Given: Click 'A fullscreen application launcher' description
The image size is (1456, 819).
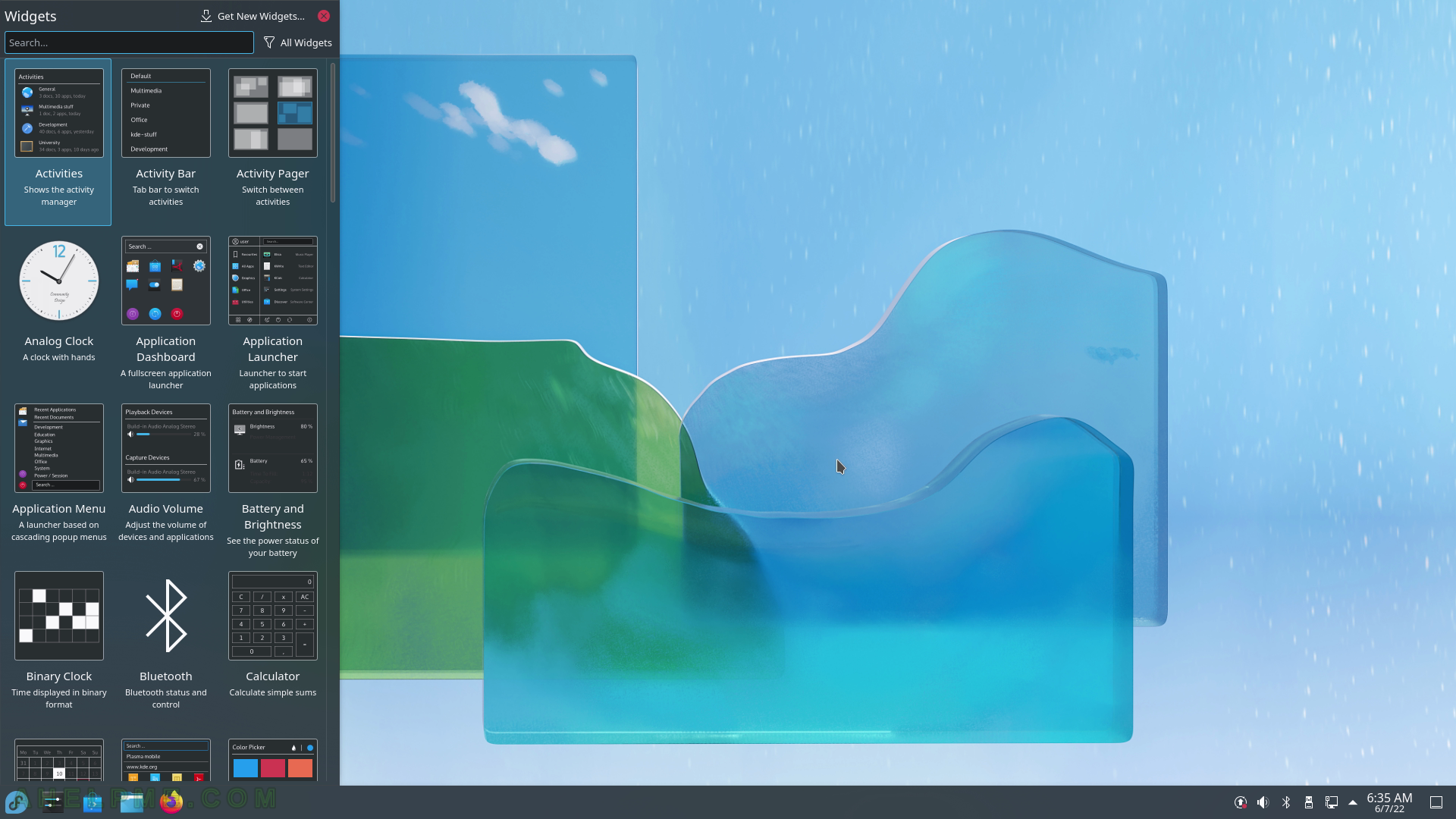Looking at the screenshot, I should 165,379.
